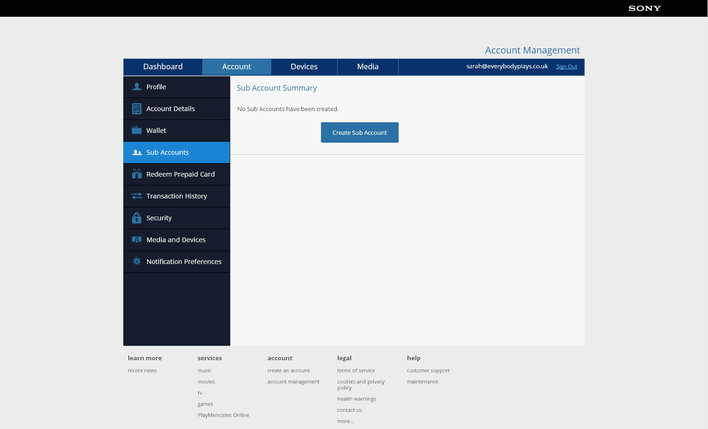The height and width of the screenshot is (429, 708).
Task: Click the Notification Preferences gear icon
Action: (137, 262)
